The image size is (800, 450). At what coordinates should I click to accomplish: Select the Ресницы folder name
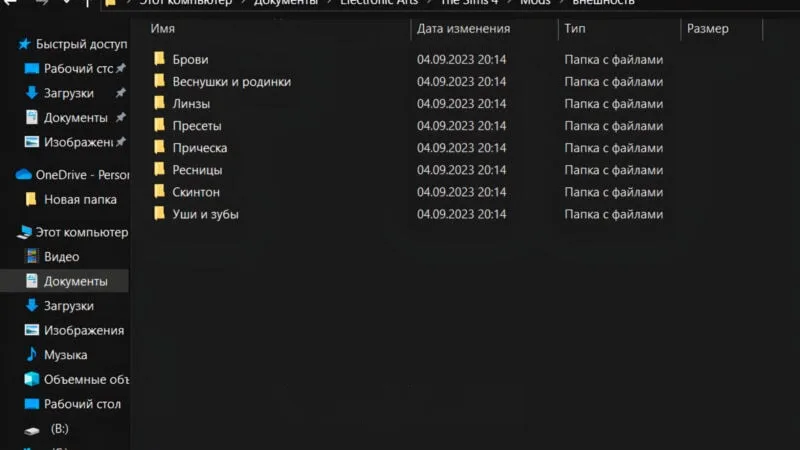197,170
